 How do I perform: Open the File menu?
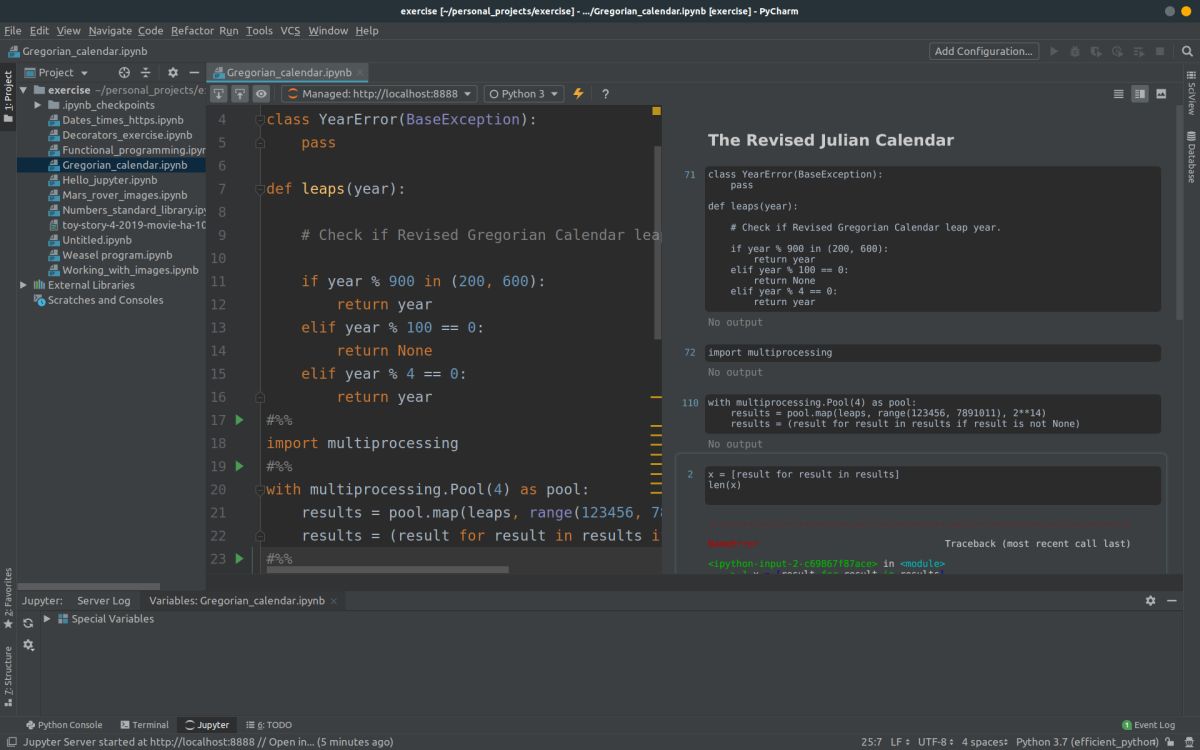pos(12,31)
